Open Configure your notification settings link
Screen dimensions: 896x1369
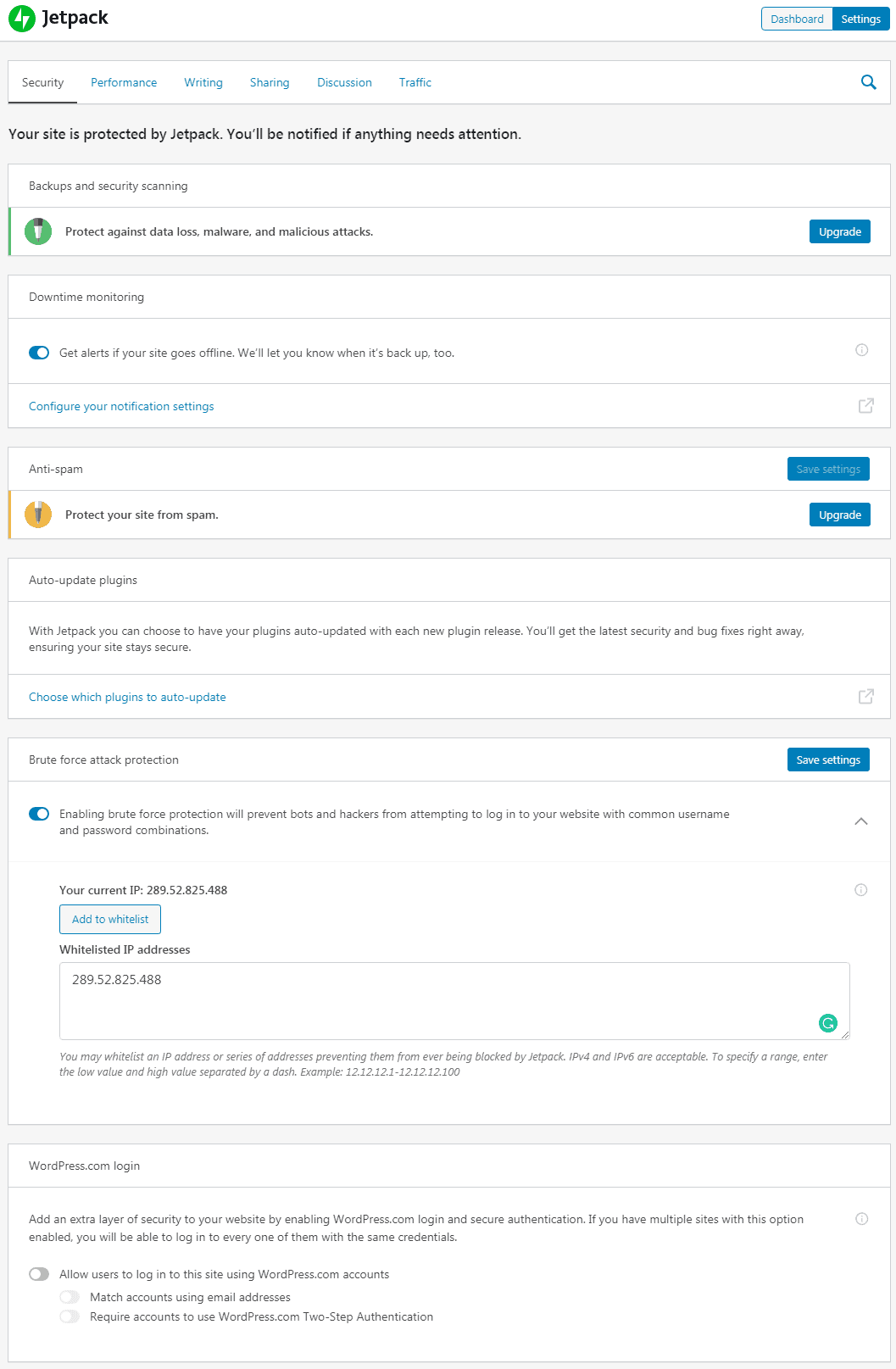tap(121, 407)
